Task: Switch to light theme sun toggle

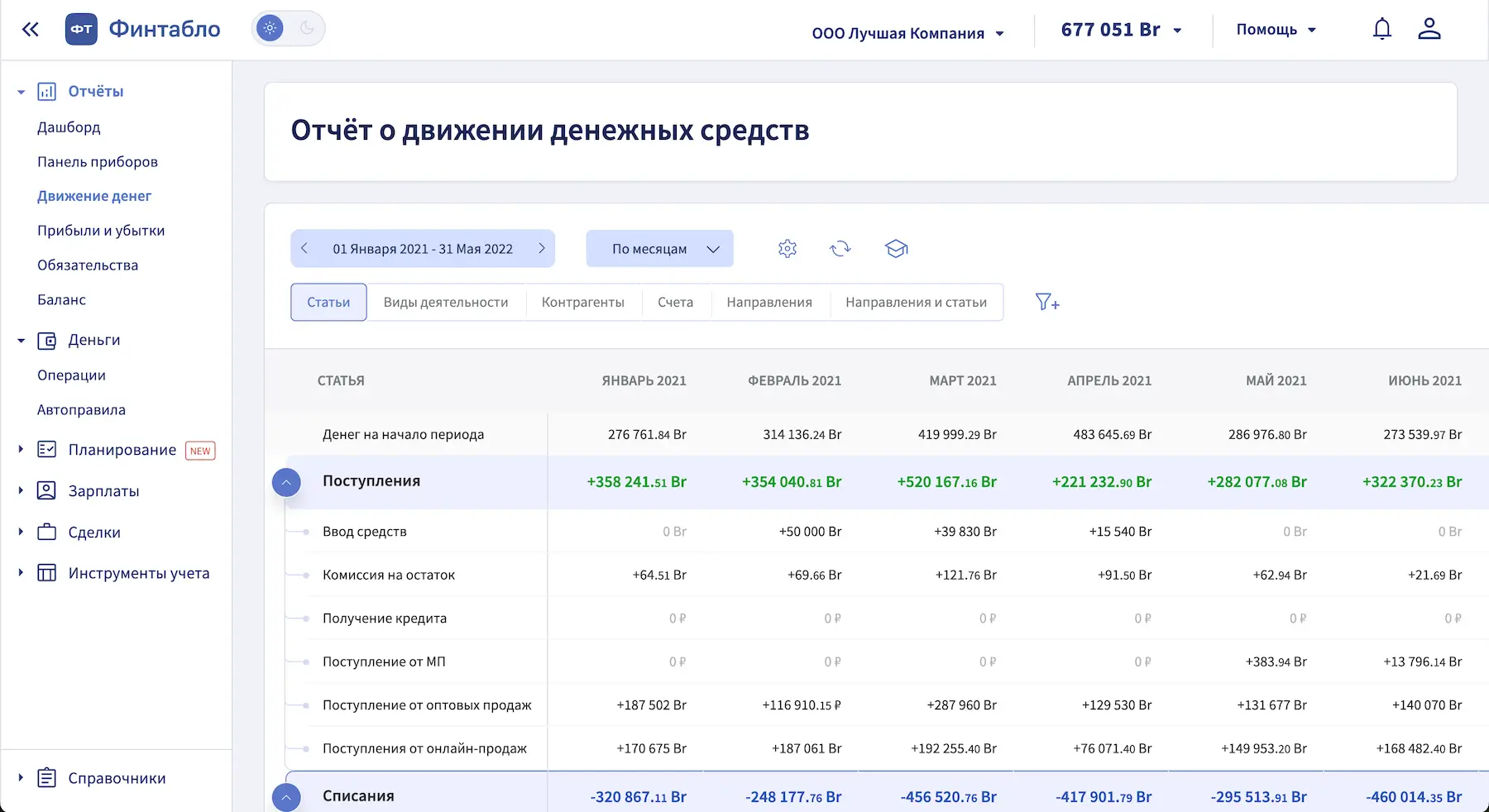Action: tap(270, 28)
